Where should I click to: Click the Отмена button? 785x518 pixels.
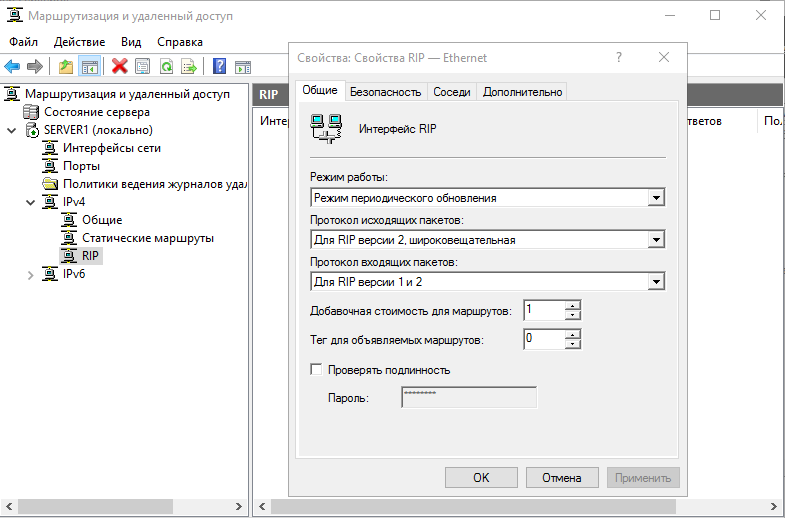tap(562, 478)
